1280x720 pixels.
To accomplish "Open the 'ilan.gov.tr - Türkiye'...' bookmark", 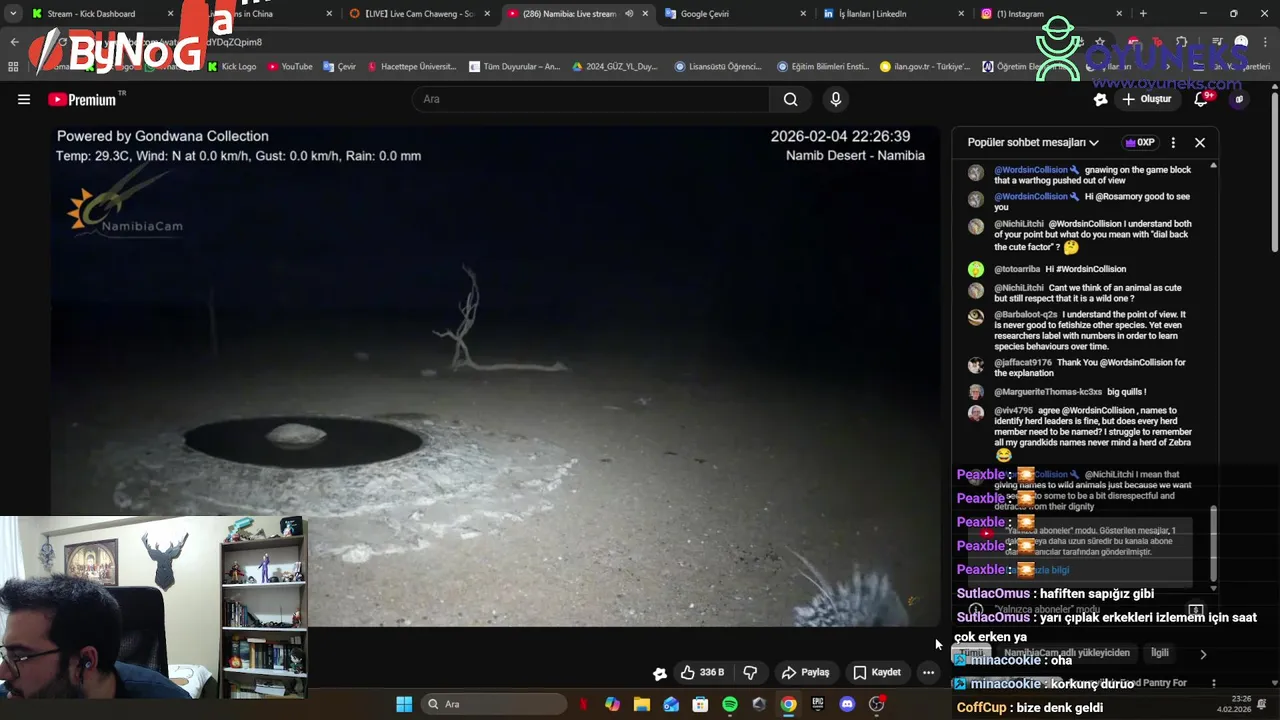I will [x=925, y=67].
